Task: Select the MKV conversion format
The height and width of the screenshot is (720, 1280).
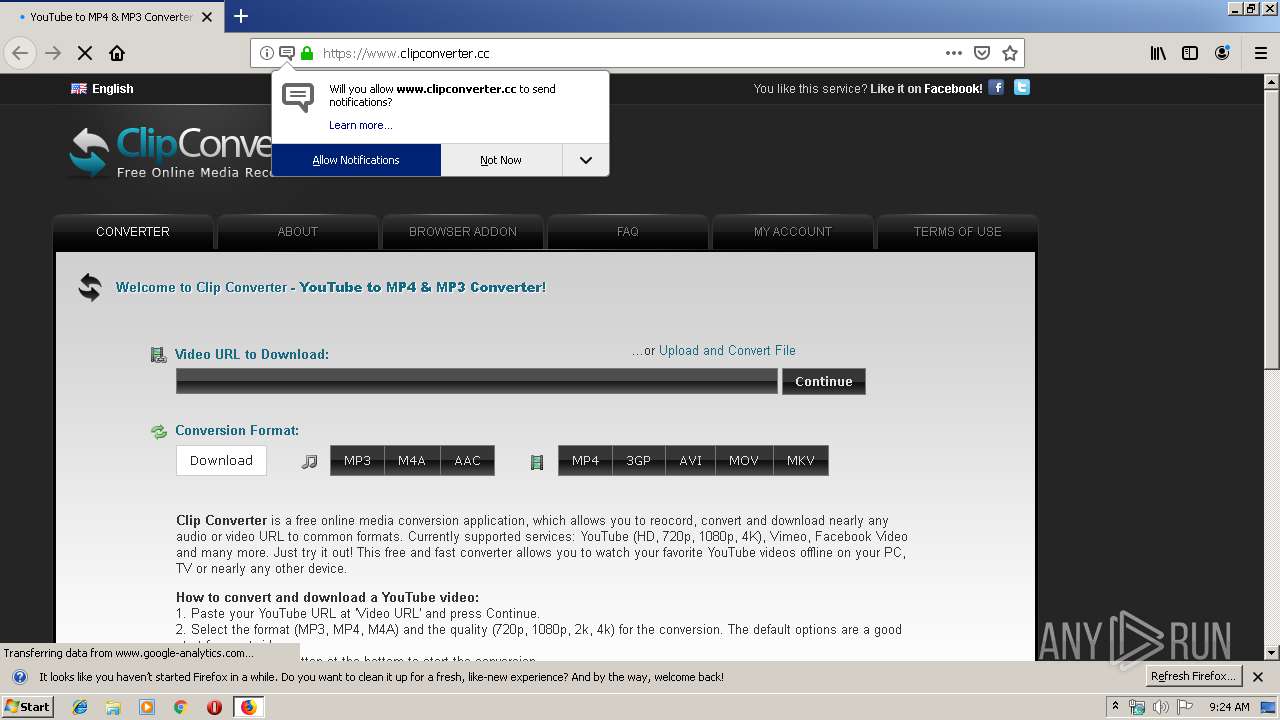Action: 801,460
